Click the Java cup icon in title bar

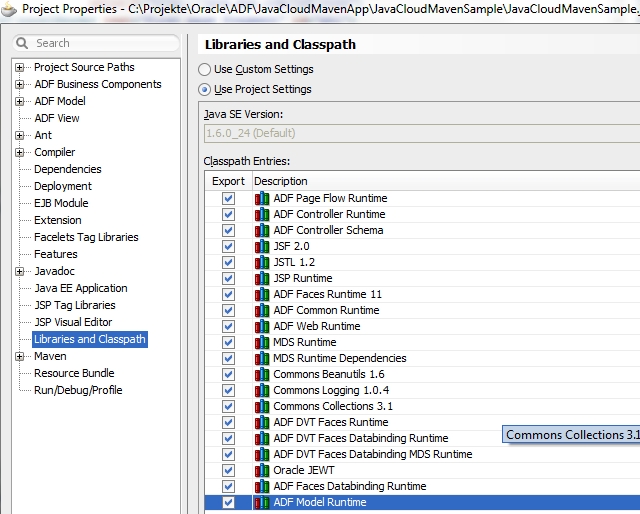pyautogui.click(x=9, y=9)
